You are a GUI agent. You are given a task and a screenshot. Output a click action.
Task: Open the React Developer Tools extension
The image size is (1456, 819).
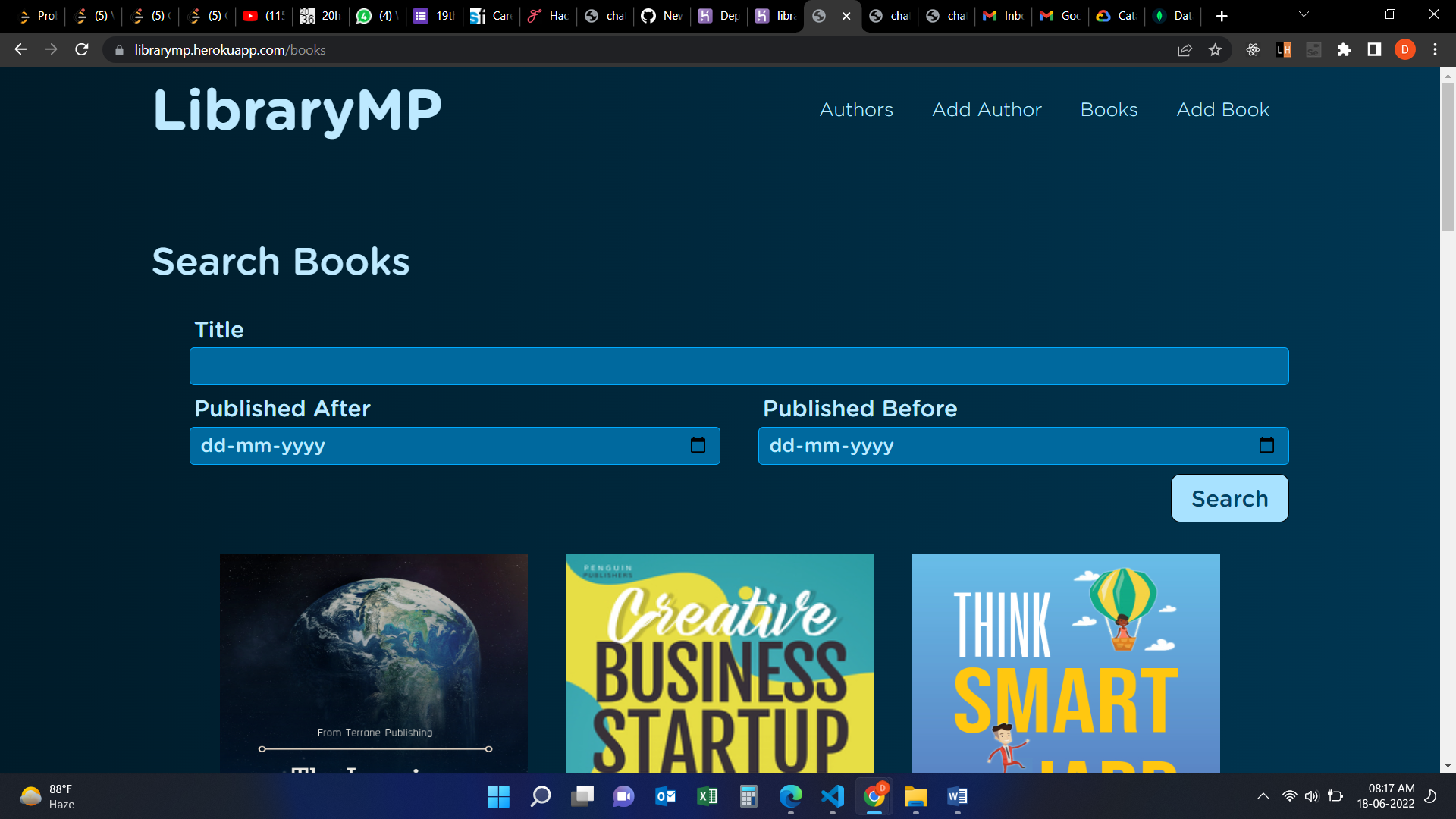pyautogui.click(x=1254, y=50)
